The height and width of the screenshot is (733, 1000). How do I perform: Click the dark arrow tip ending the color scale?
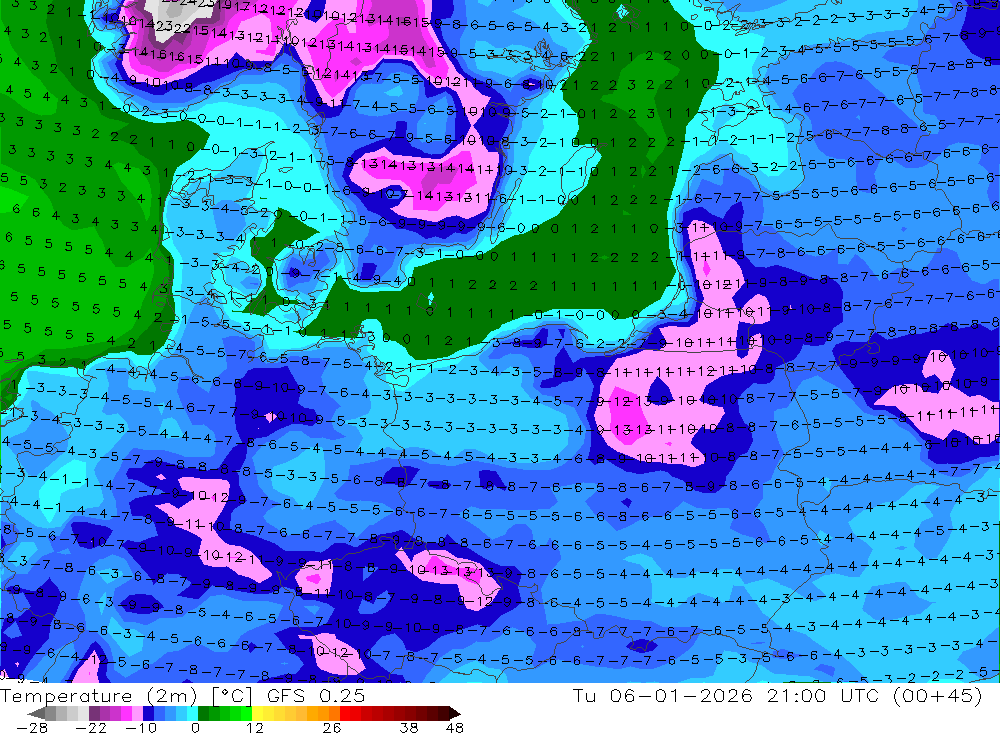(x=455, y=713)
